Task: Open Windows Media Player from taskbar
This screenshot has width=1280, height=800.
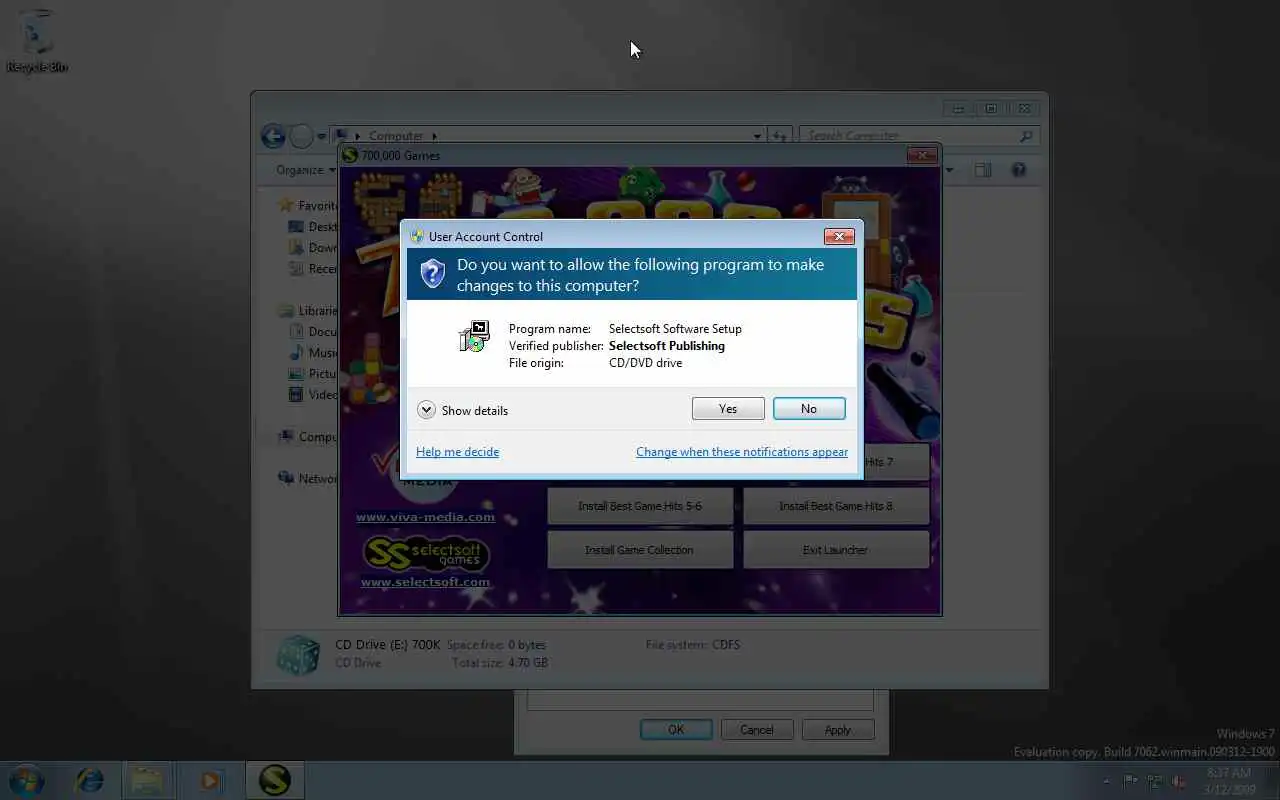Action: click(210, 780)
